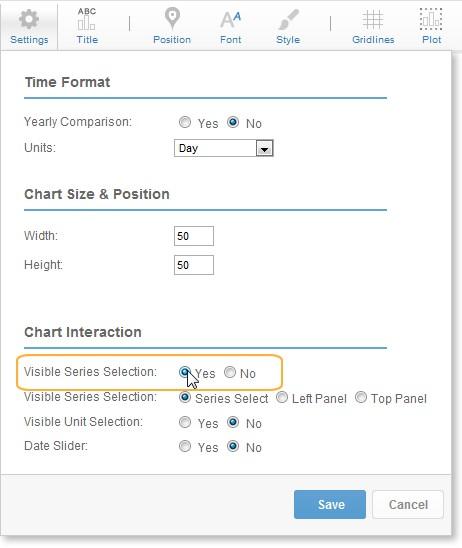
Task: Click the Width input field
Action: click(194, 236)
